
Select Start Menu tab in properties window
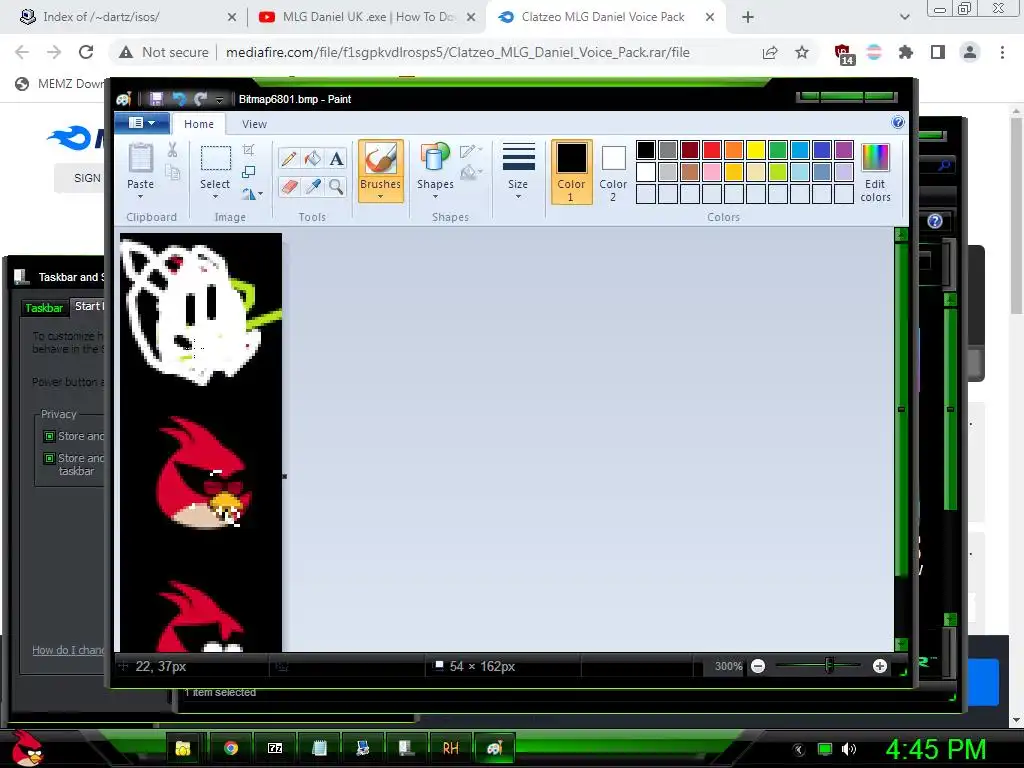click(x=89, y=306)
